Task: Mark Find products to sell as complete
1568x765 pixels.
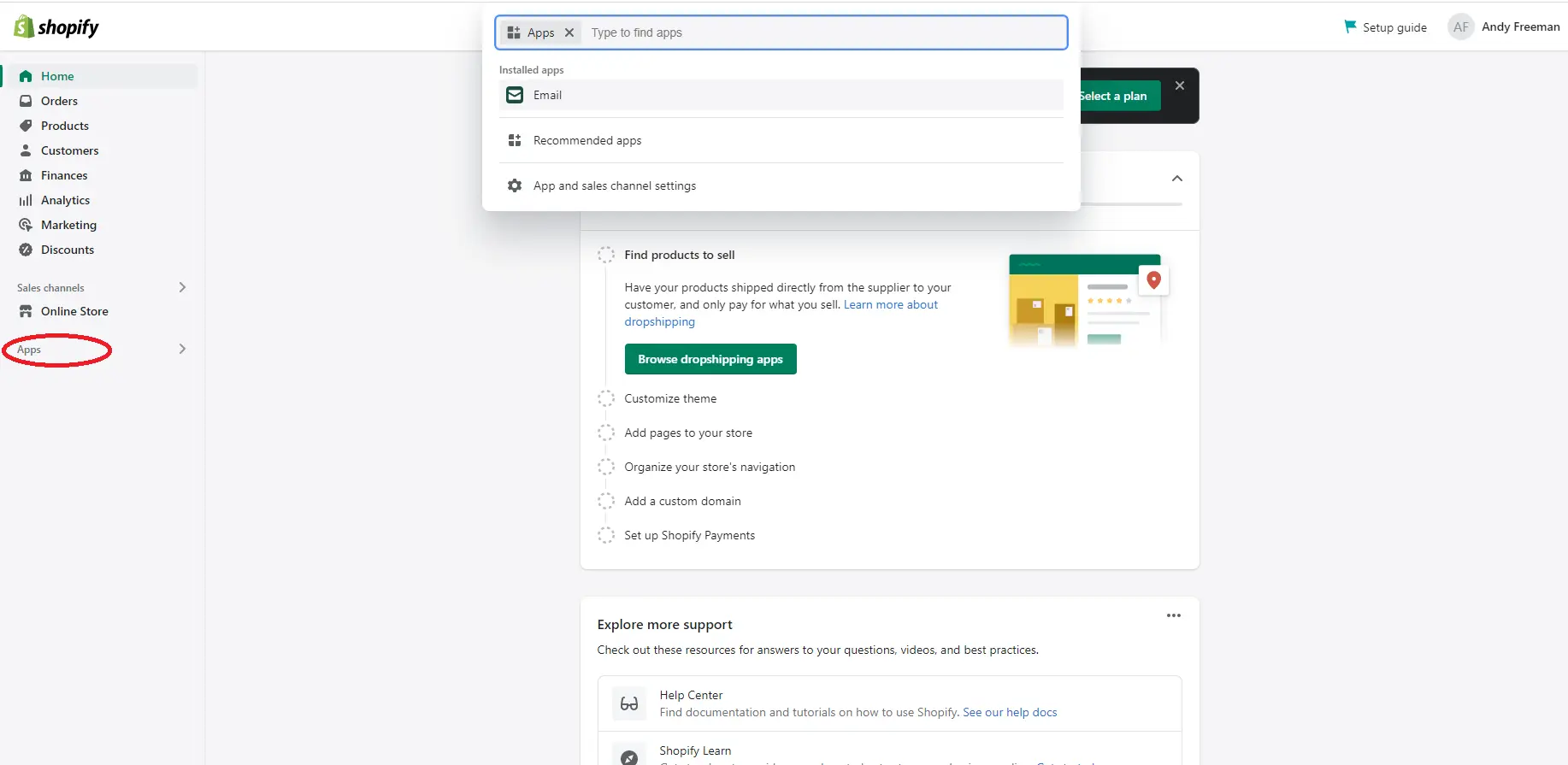Action: click(x=606, y=255)
